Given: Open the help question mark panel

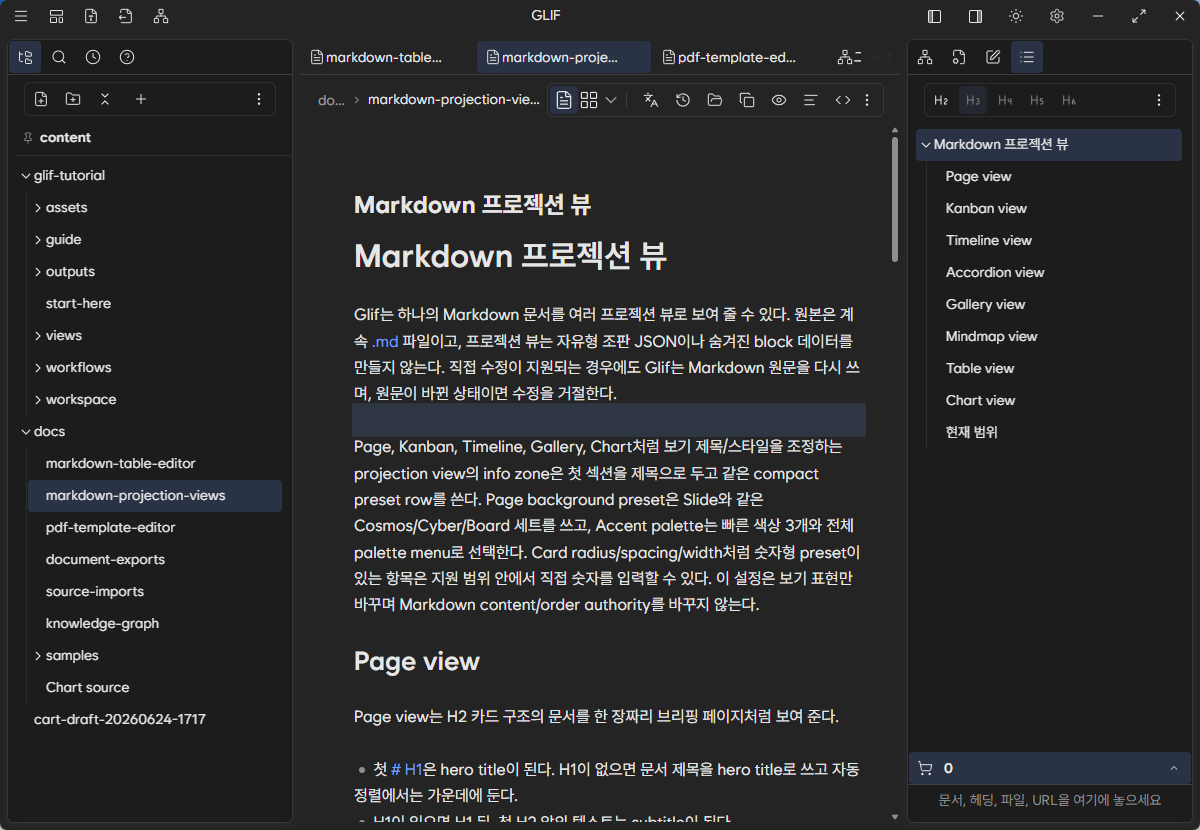Looking at the screenshot, I should [127, 57].
